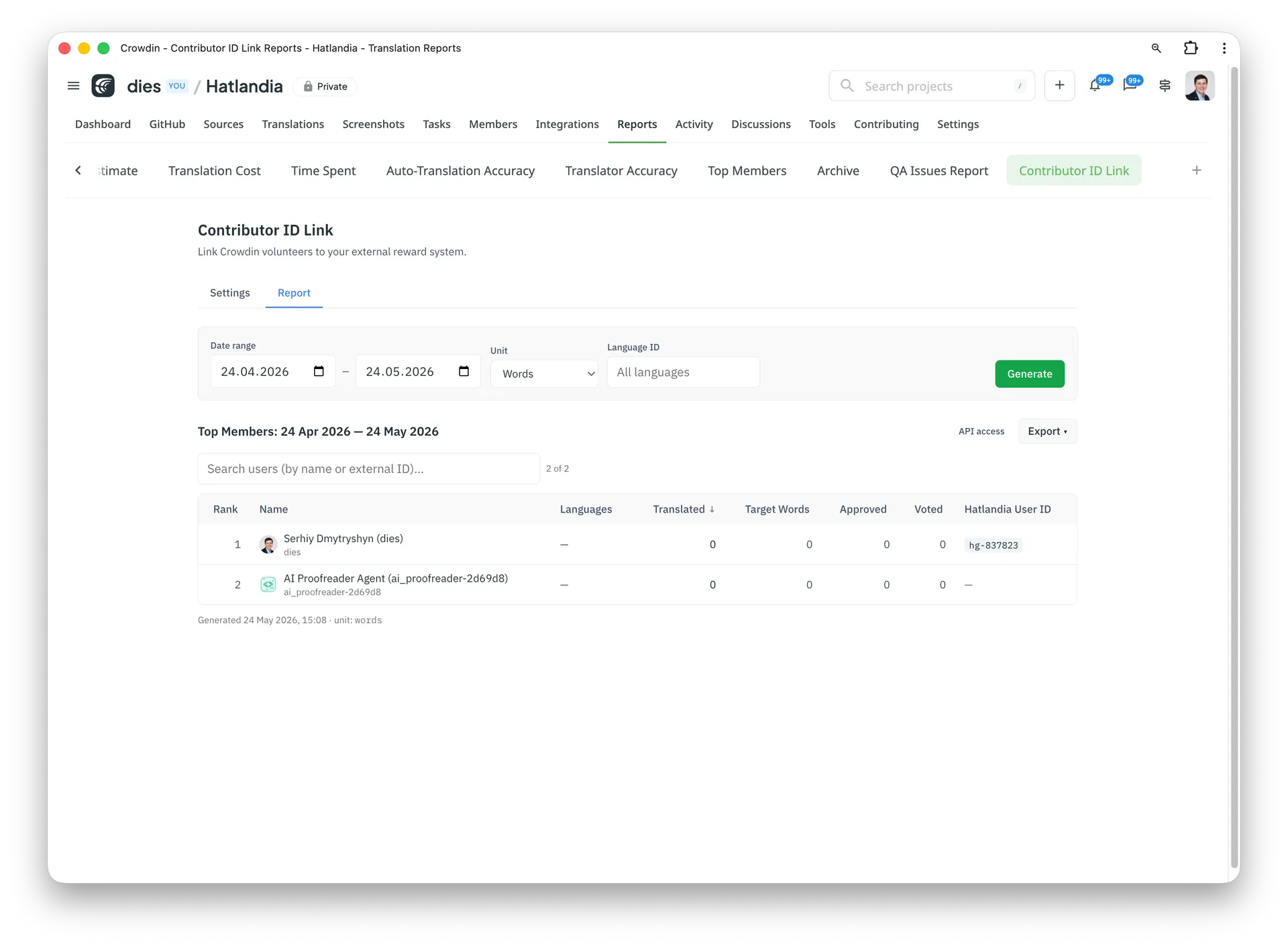Open the Top Members report
The width and height of the screenshot is (1288, 946).
(x=747, y=171)
